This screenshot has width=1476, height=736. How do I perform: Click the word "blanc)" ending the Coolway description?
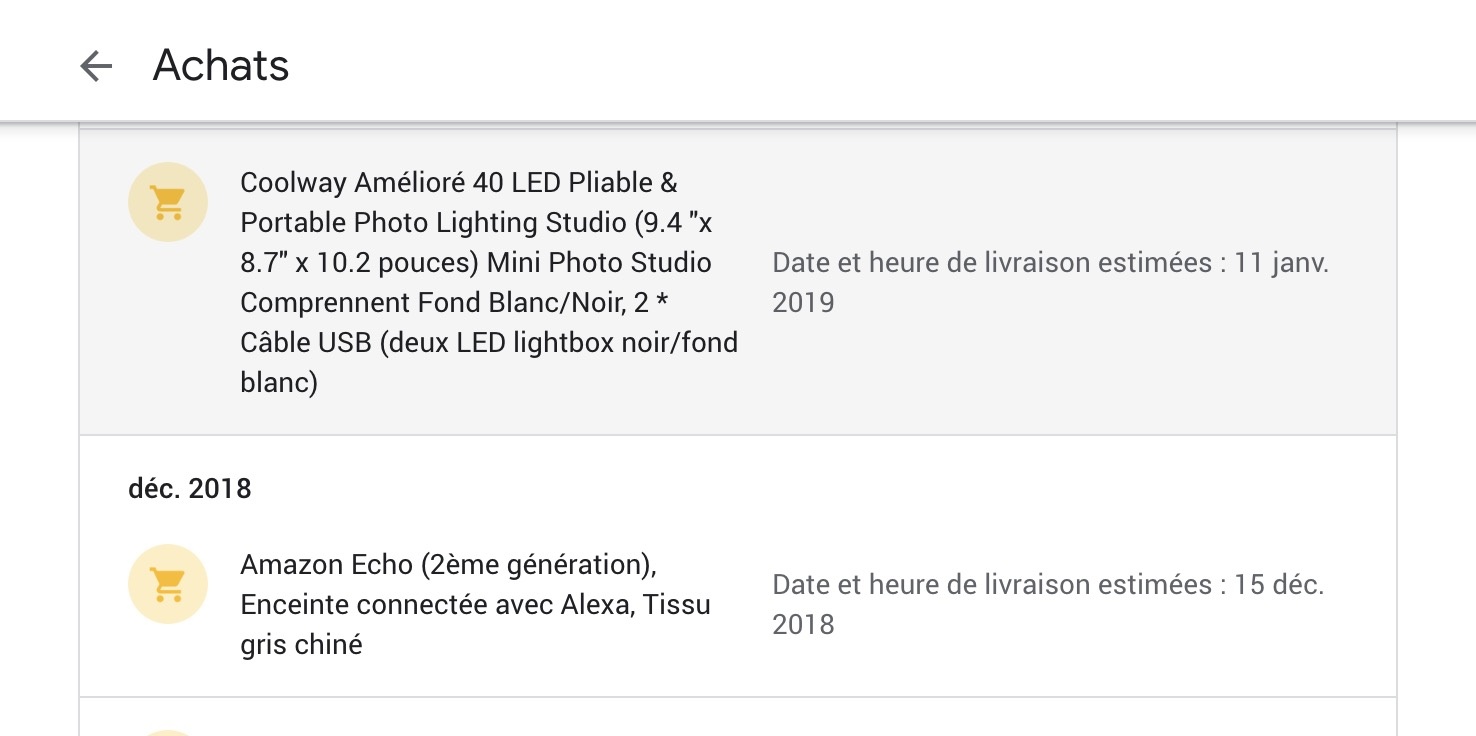[x=279, y=383]
